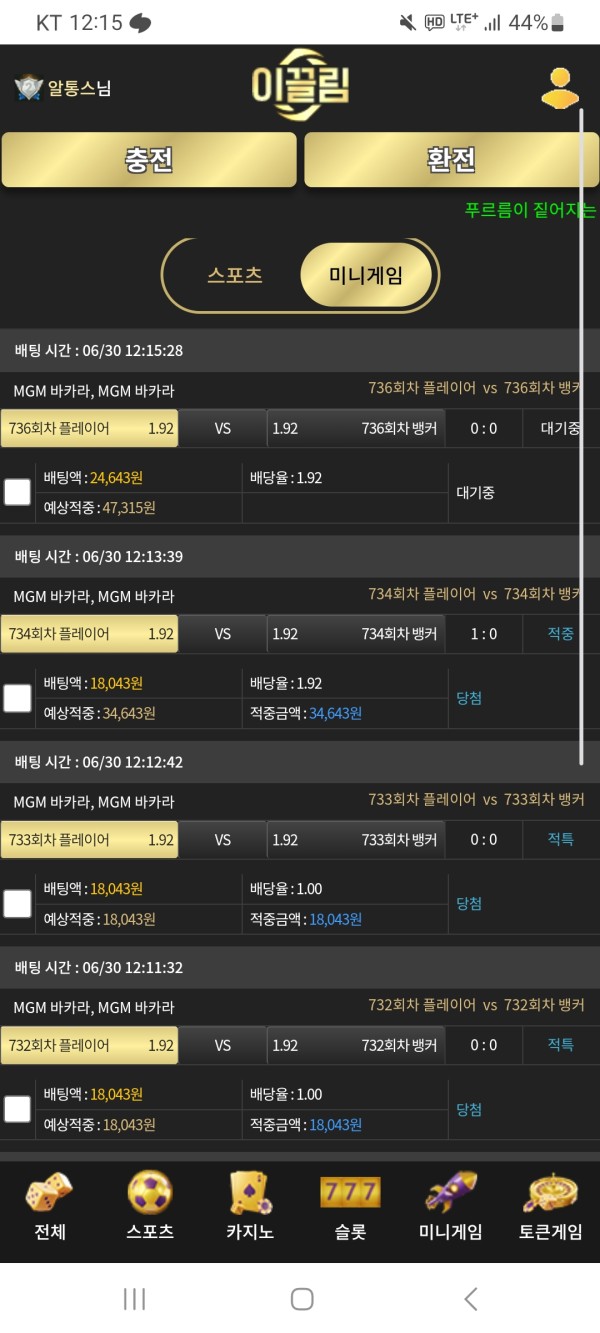600x1333 pixels.
Task: Check the 733회차 bet checkbox
Action: click(x=17, y=904)
